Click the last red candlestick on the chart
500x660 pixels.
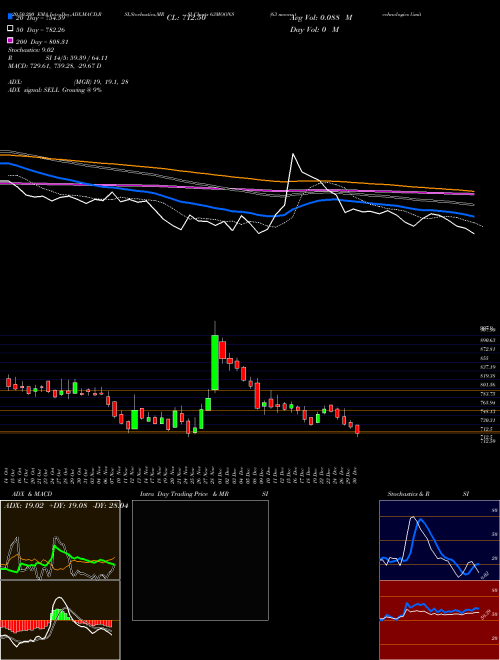357,429
